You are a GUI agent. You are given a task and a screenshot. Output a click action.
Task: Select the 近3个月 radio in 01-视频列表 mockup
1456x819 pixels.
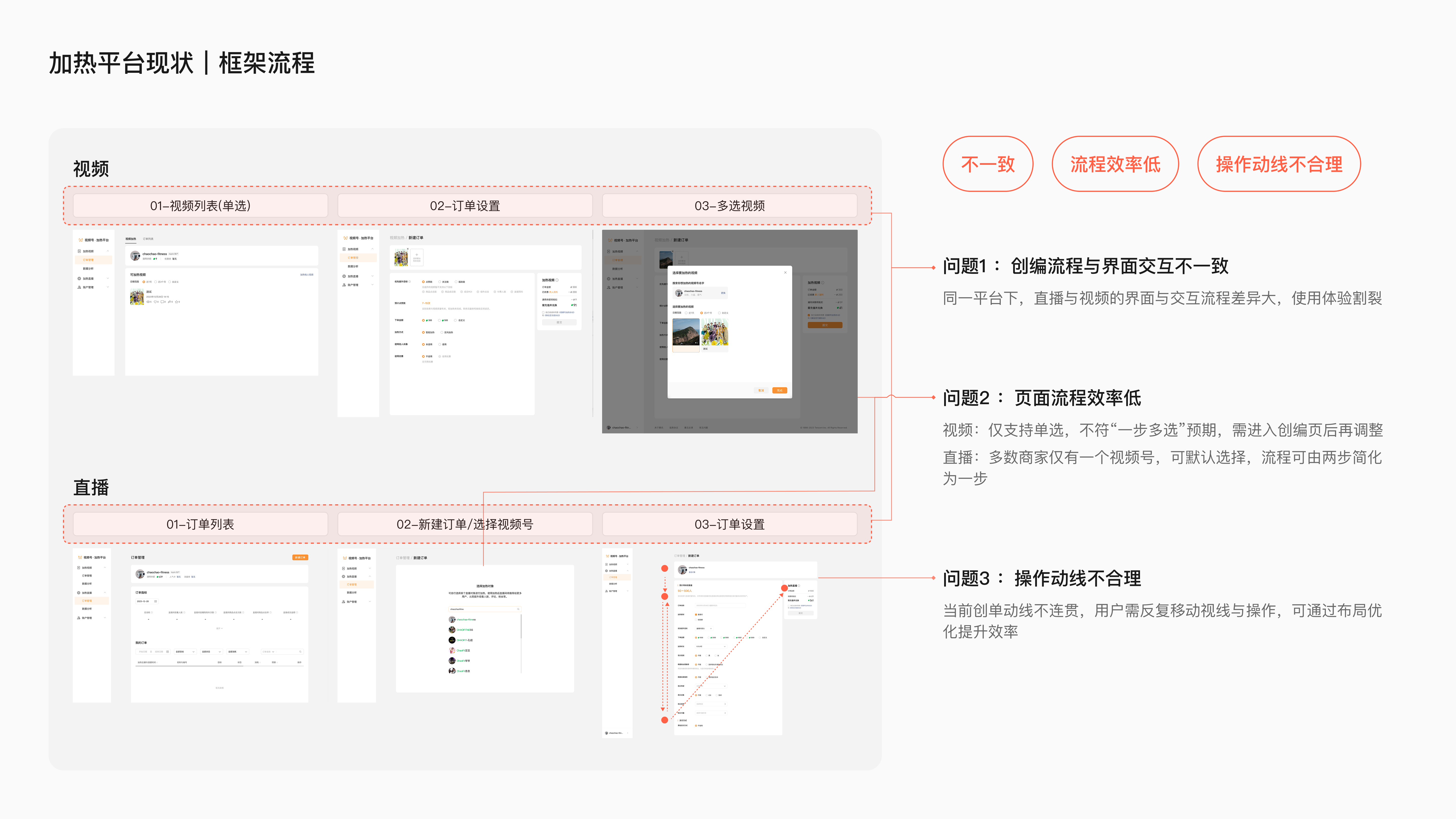[155, 282]
